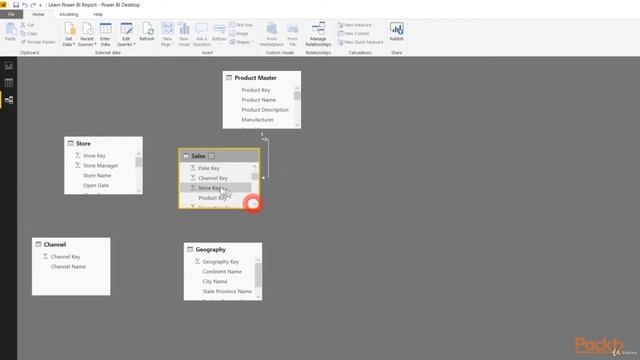Select Channel Key field in Sales

click(x=213, y=178)
